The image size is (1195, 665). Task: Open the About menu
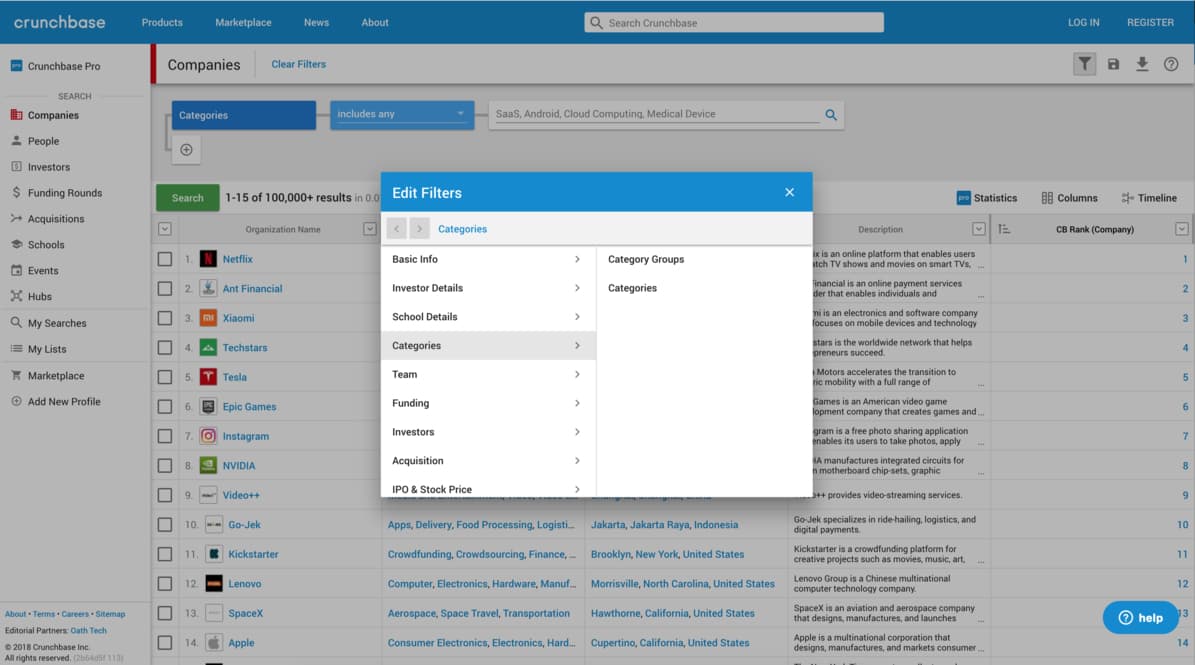(375, 22)
